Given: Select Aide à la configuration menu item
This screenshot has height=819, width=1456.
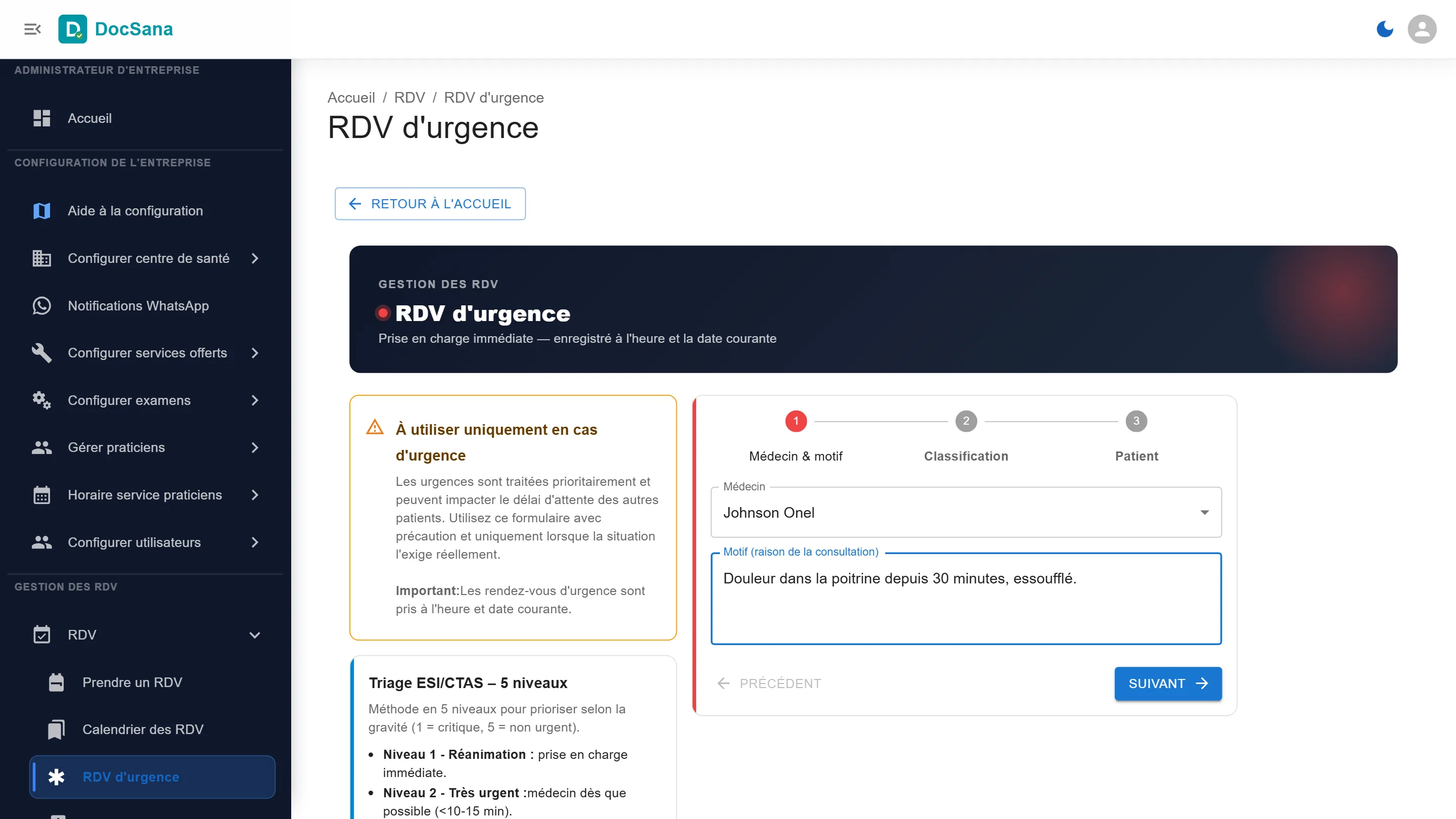Looking at the screenshot, I should pyautogui.click(x=145, y=211).
